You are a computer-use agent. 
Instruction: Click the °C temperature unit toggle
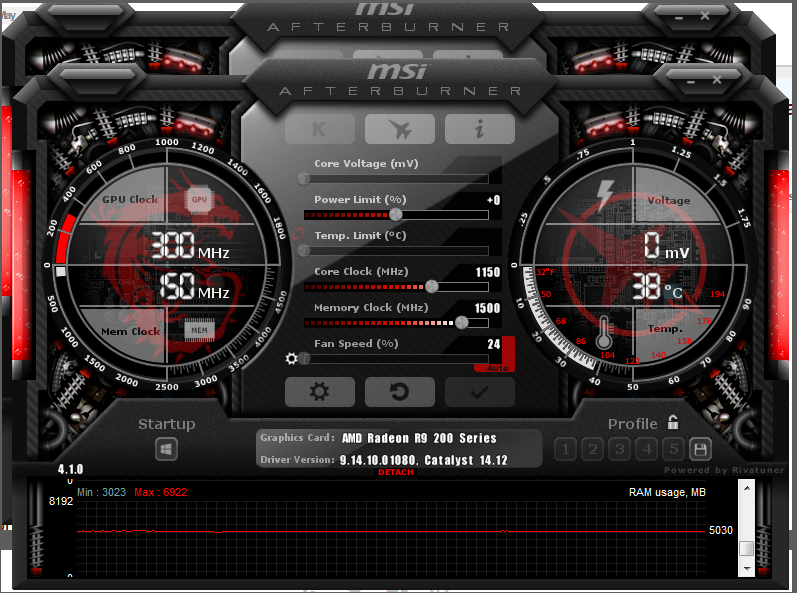tap(673, 292)
